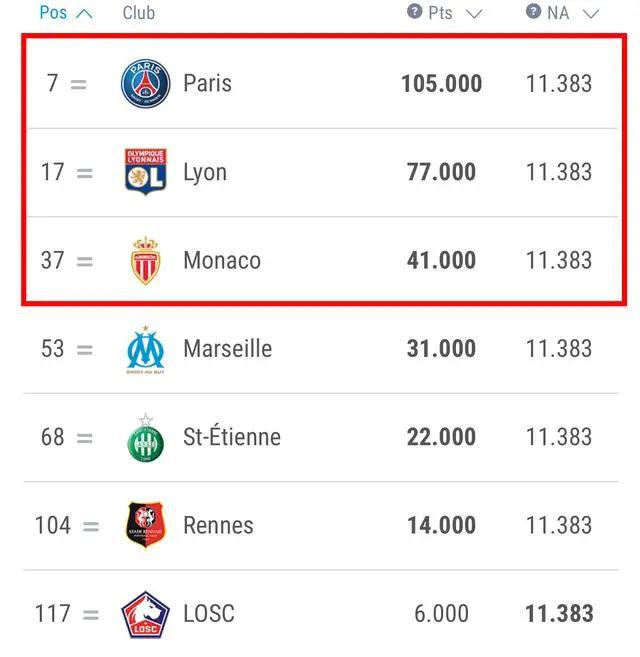The width and height of the screenshot is (640, 657).
Task: Click the Stade Rennais club crest
Action: coord(145,525)
